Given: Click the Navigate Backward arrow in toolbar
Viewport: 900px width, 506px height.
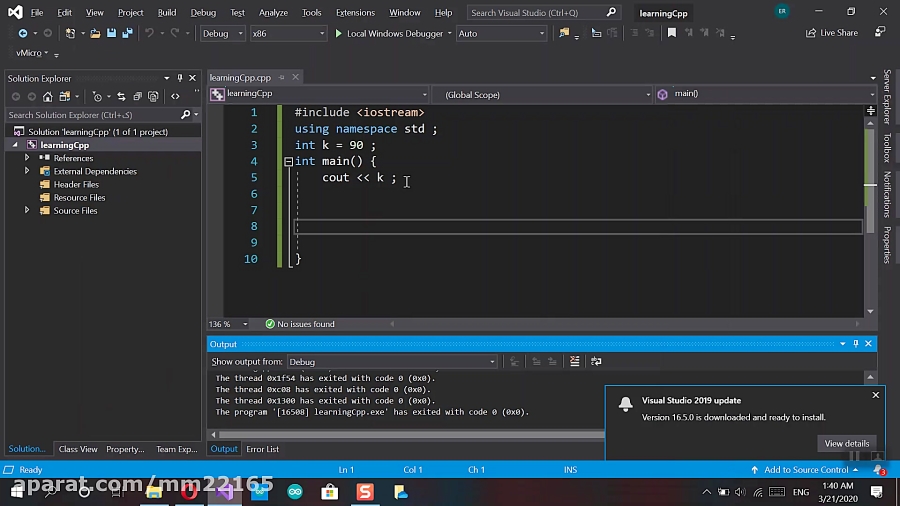Looking at the screenshot, I should (23, 33).
